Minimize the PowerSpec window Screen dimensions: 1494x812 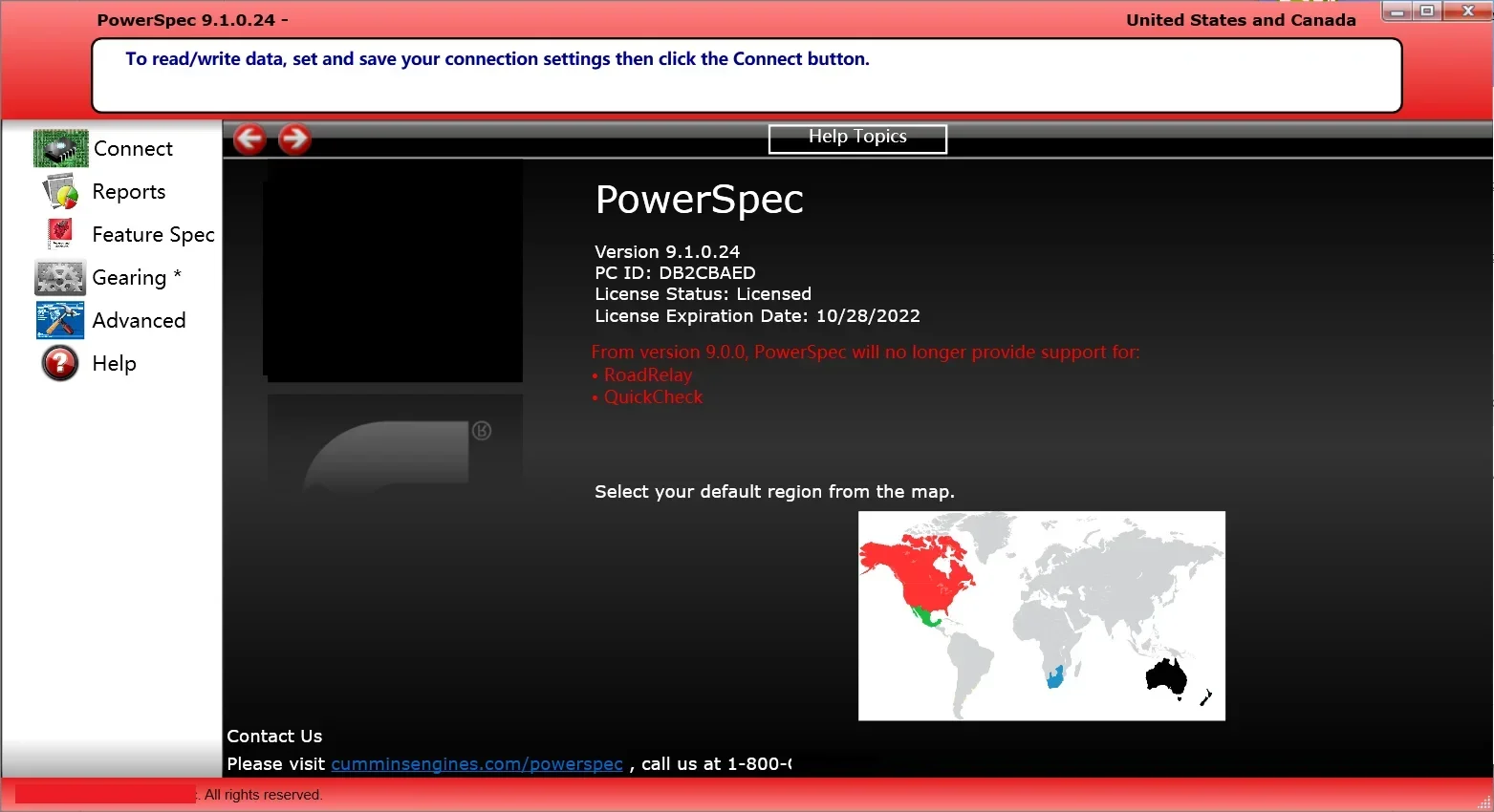[x=1397, y=11]
